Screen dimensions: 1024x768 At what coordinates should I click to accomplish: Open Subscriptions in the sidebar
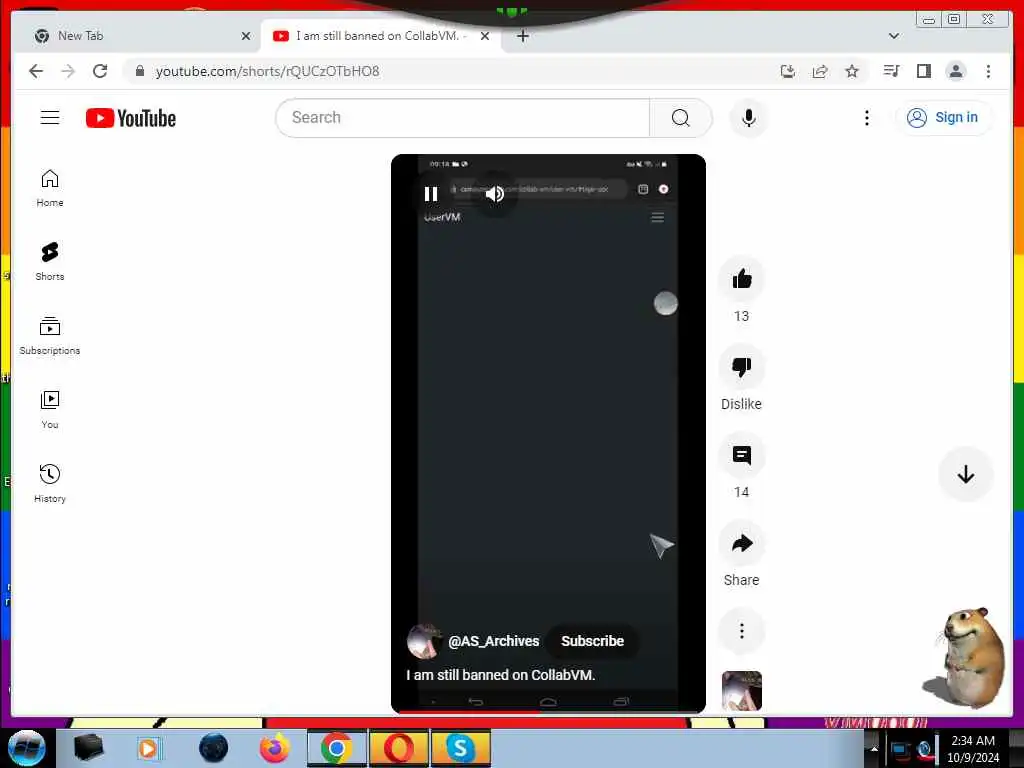[x=50, y=336]
